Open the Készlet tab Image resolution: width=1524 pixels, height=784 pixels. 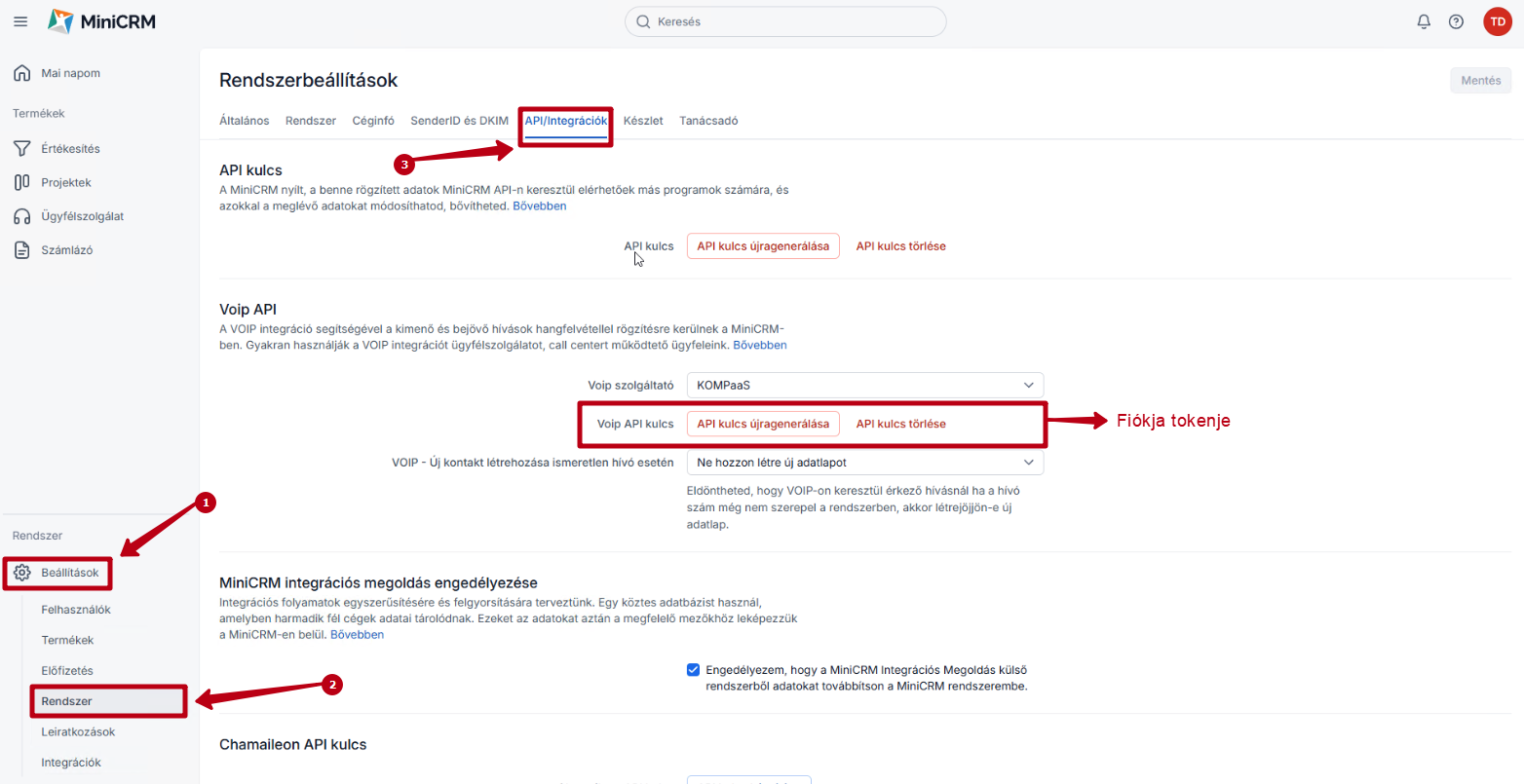643,121
